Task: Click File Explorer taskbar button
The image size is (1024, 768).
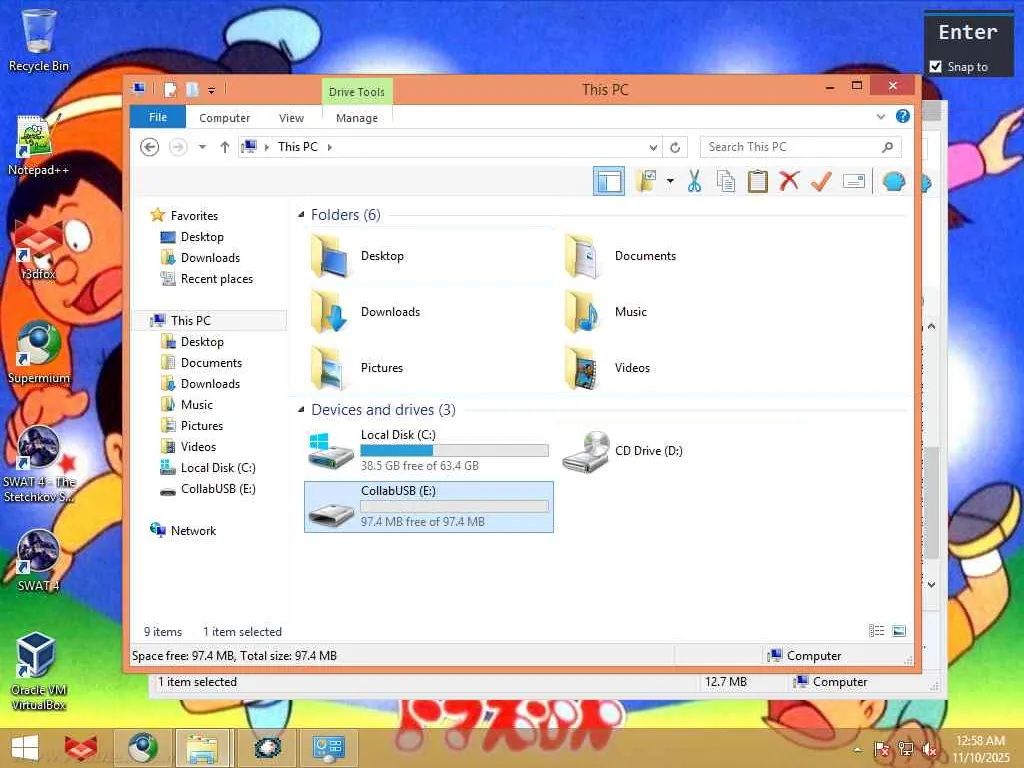Action: click(x=202, y=748)
